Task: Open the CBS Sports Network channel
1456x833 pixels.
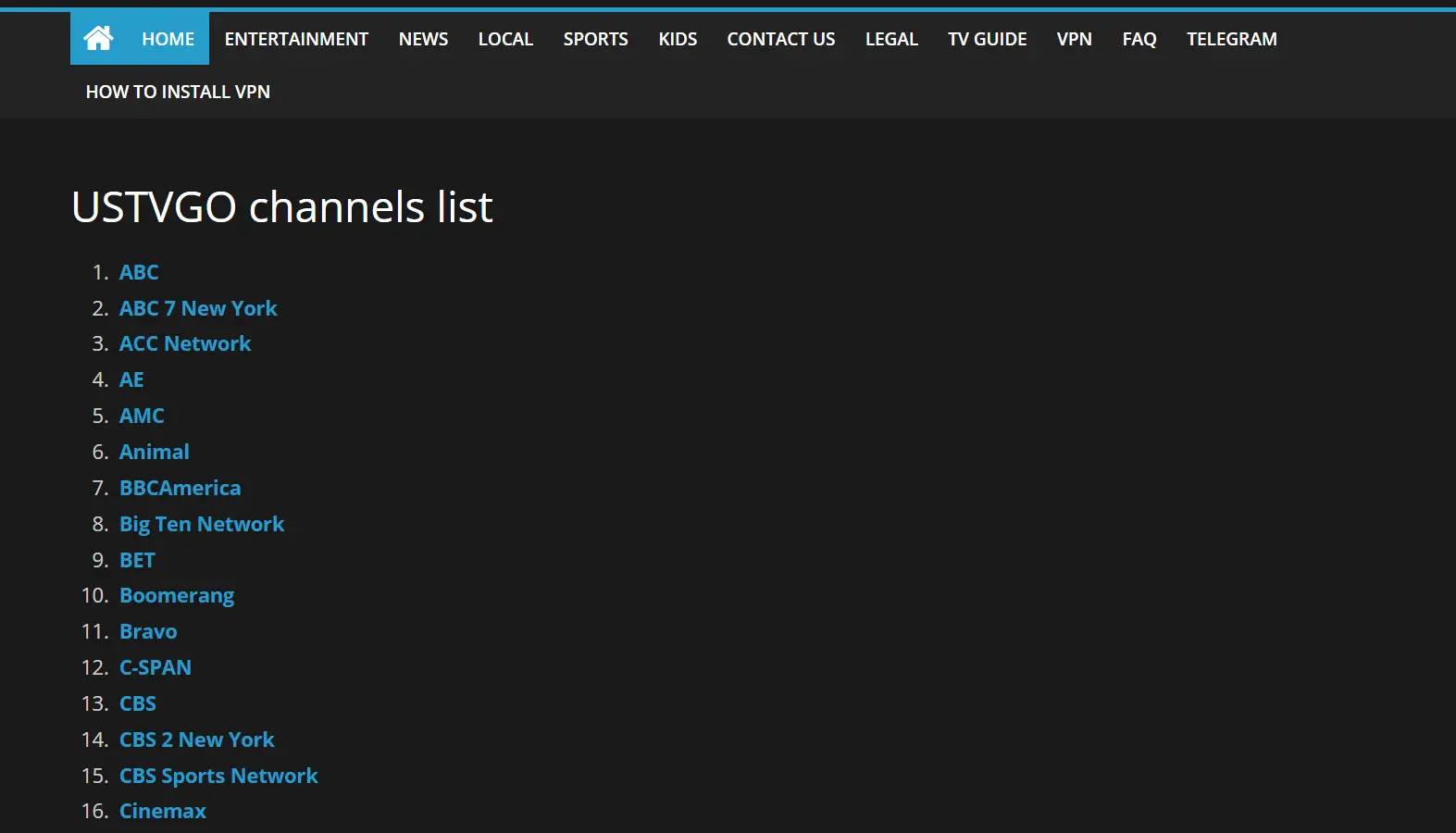Action: tap(218, 776)
